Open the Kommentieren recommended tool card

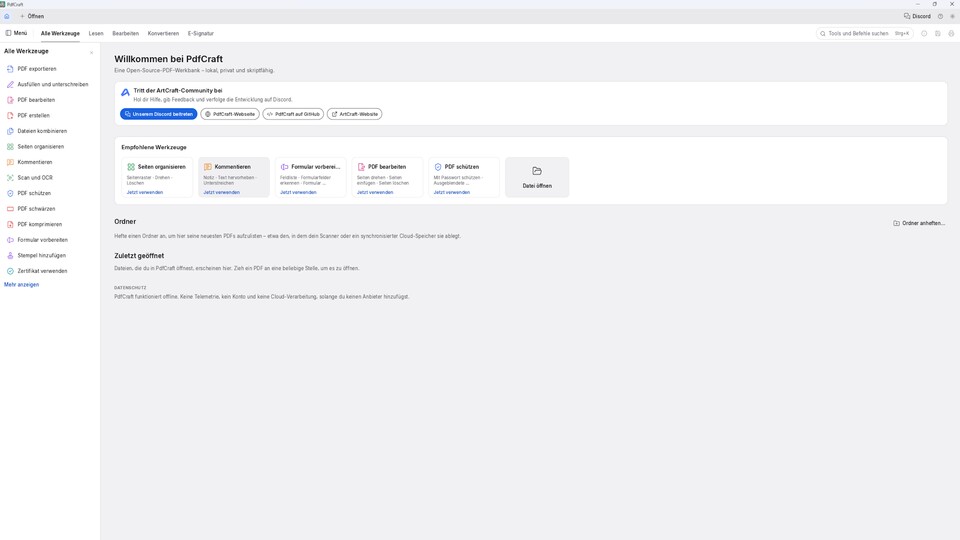point(234,178)
